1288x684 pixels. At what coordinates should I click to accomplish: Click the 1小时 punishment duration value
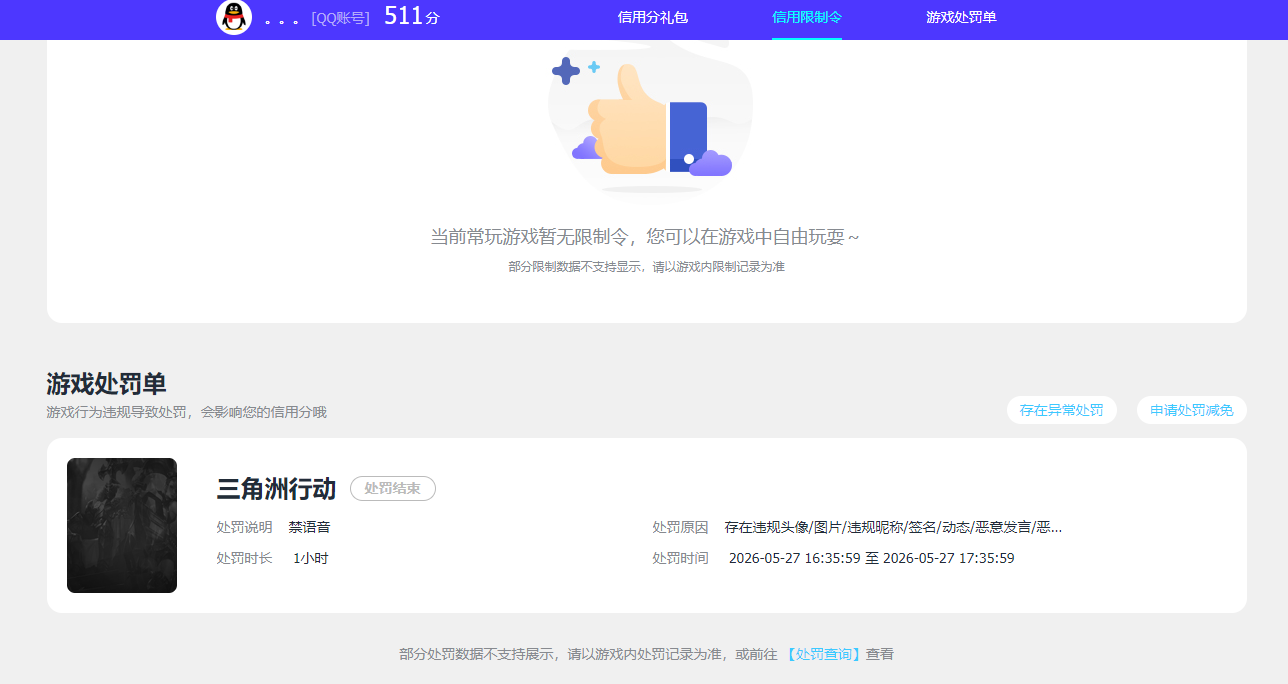(x=311, y=558)
